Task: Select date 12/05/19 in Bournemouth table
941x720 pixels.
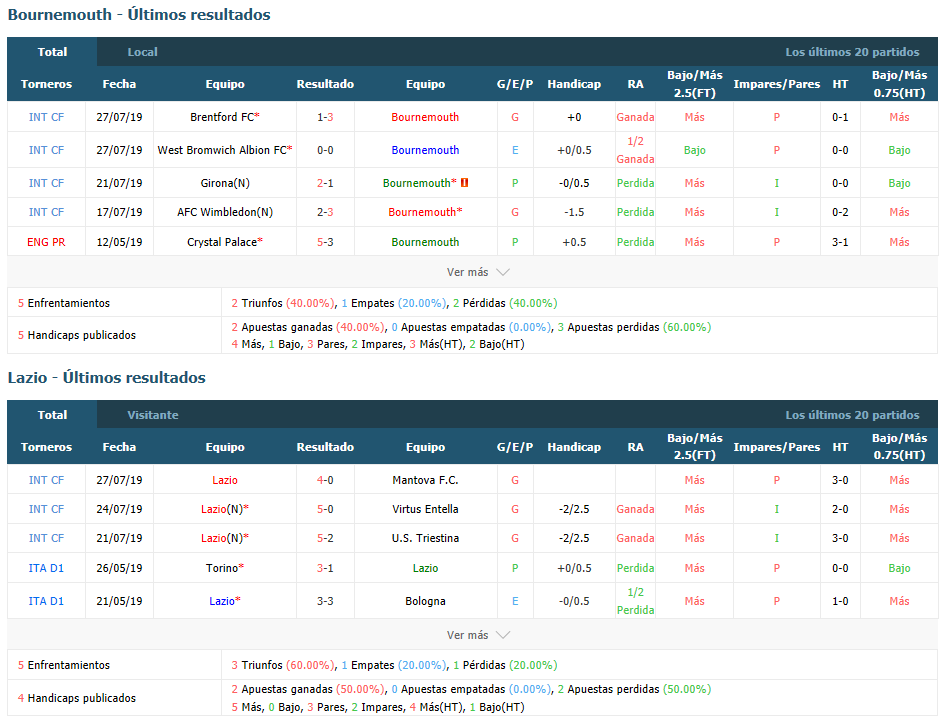Action: [x=119, y=242]
